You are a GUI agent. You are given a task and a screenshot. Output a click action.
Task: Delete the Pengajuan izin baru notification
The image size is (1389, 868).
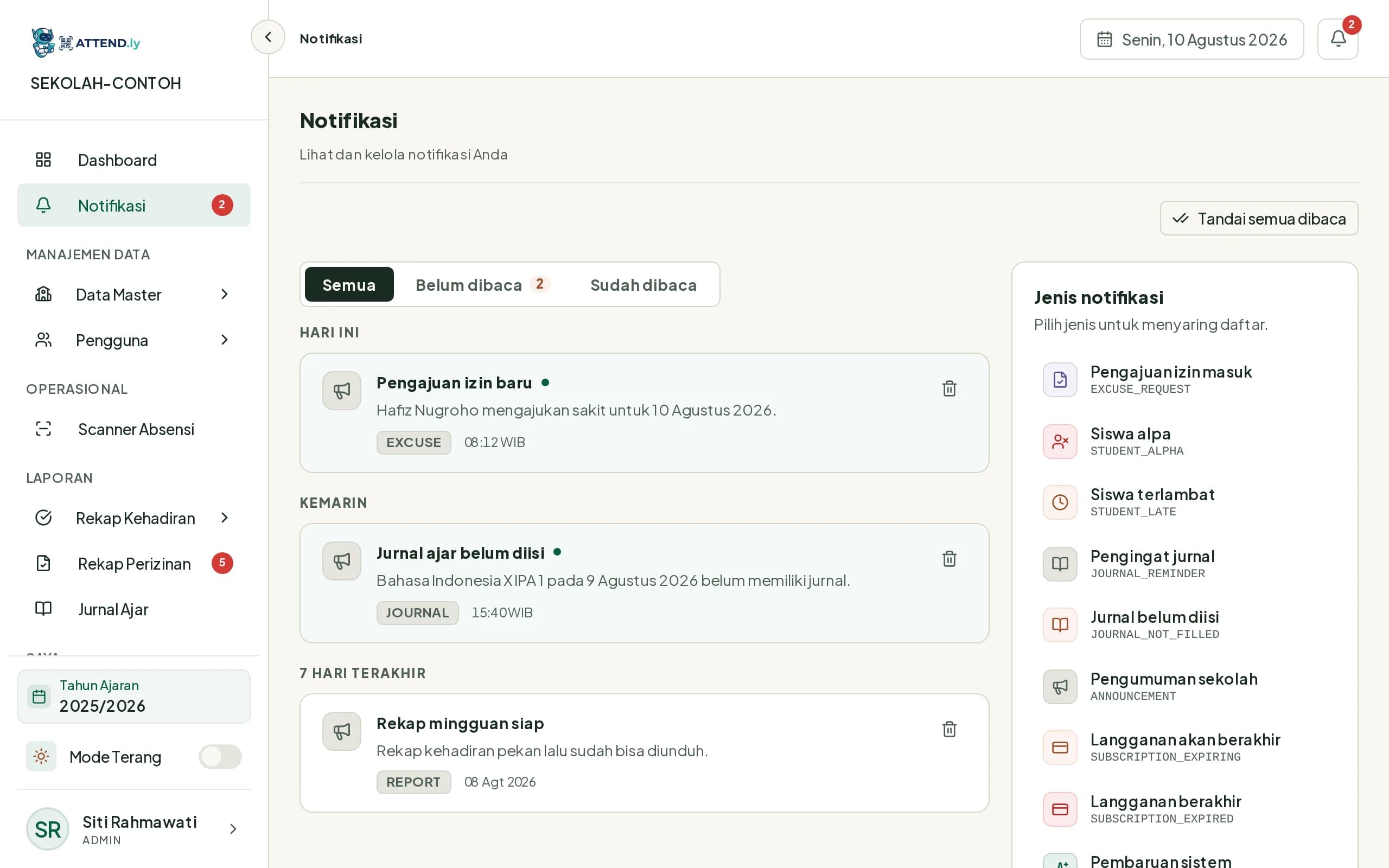point(950,388)
